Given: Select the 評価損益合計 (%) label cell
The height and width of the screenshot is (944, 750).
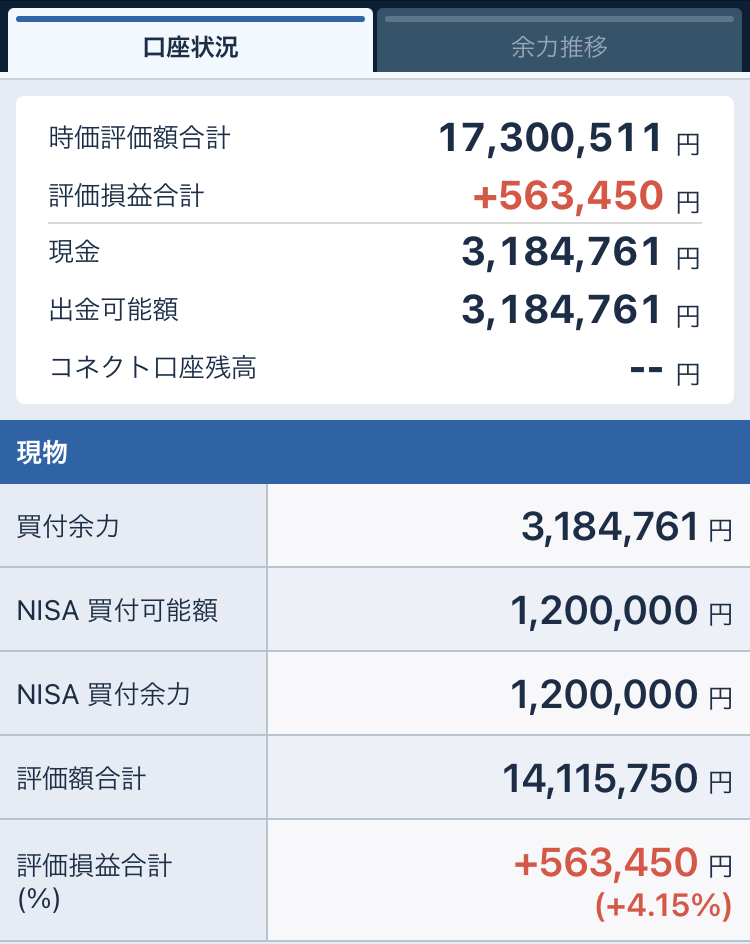Looking at the screenshot, I should point(133,881).
